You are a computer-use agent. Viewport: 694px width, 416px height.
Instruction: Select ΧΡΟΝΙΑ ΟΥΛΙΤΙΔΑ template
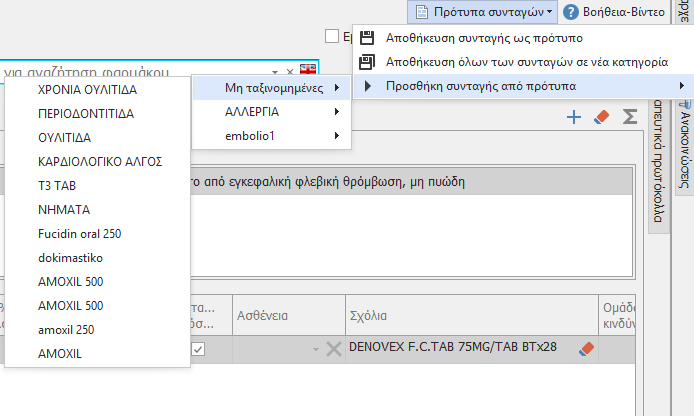coord(87,90)
